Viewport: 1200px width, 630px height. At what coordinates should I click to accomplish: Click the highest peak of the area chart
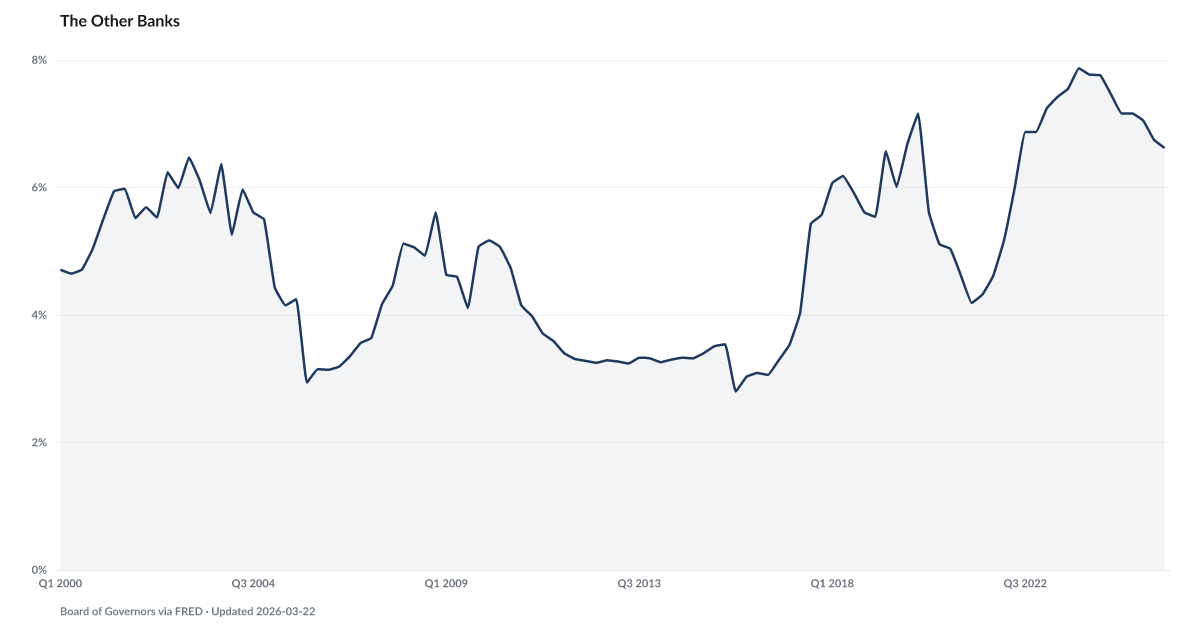pyautogui.click(x=1078, y=68)
